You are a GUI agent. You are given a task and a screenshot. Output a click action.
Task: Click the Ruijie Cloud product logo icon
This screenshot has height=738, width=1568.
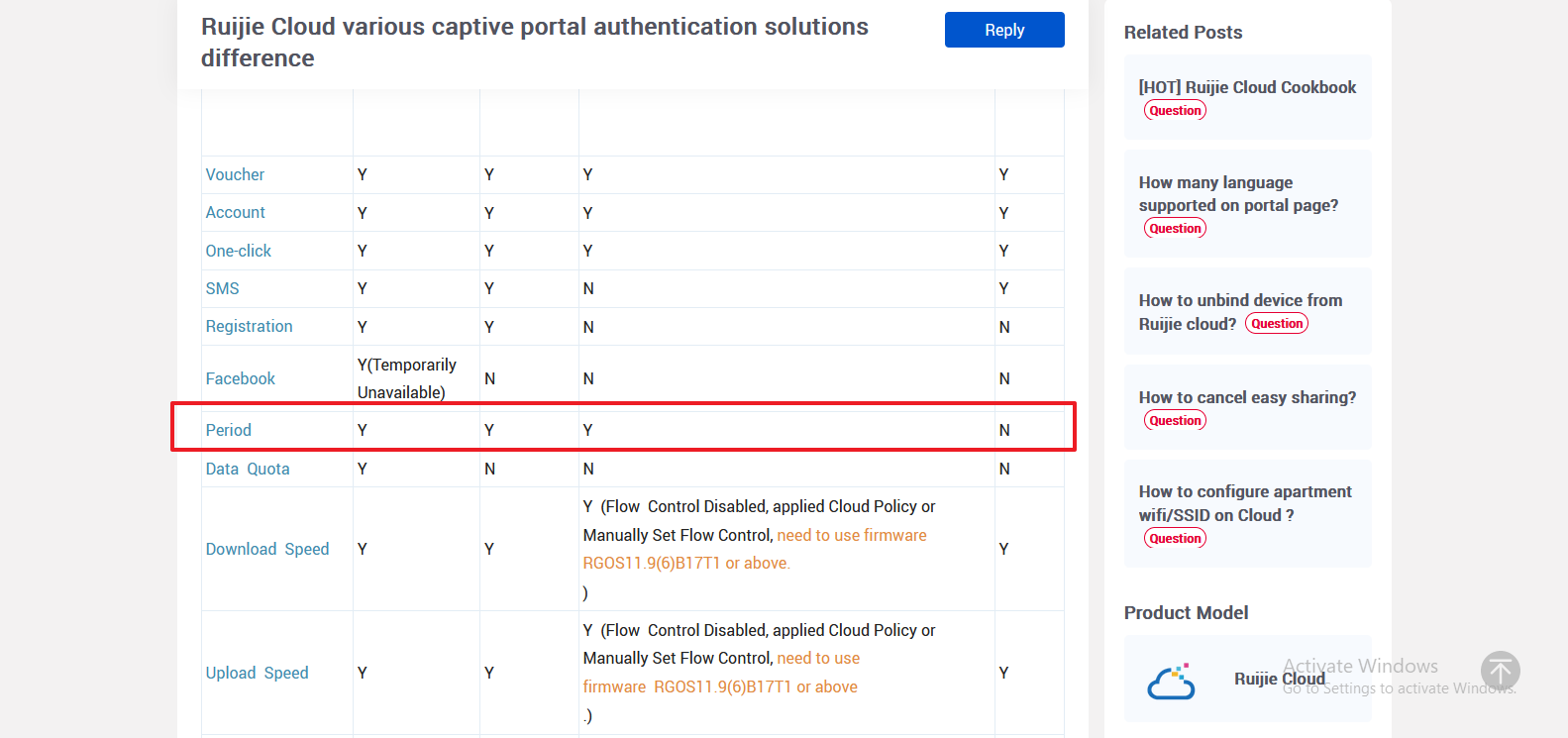(1171, 681)
